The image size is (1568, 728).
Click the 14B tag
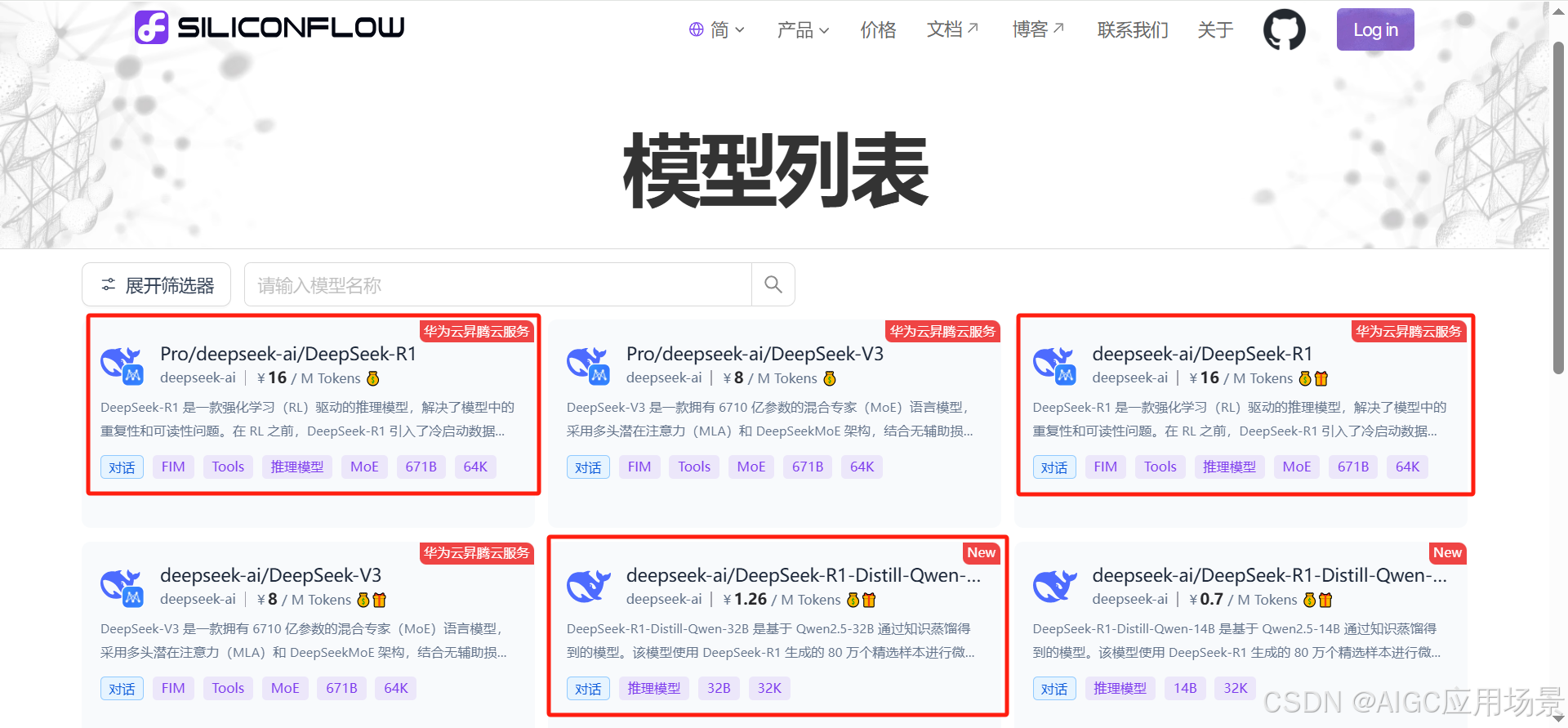pos(1185,688)
